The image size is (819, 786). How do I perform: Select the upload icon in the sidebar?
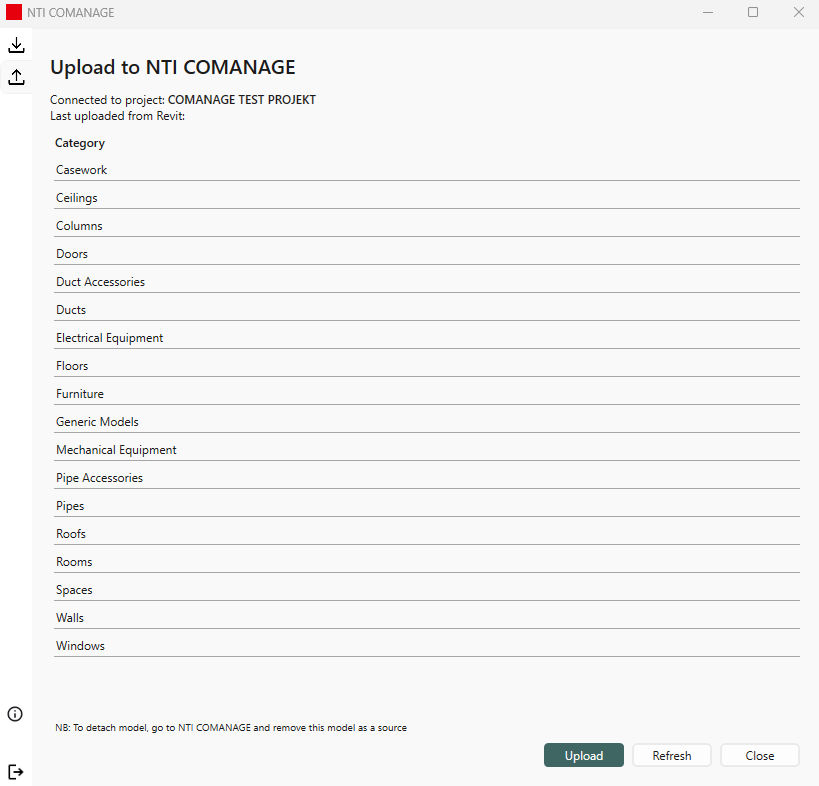16,77
